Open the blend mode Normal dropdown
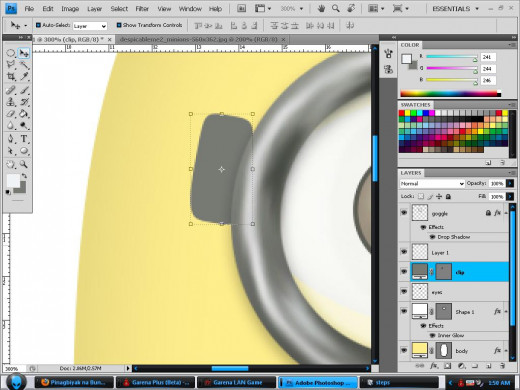 [432, 183]
